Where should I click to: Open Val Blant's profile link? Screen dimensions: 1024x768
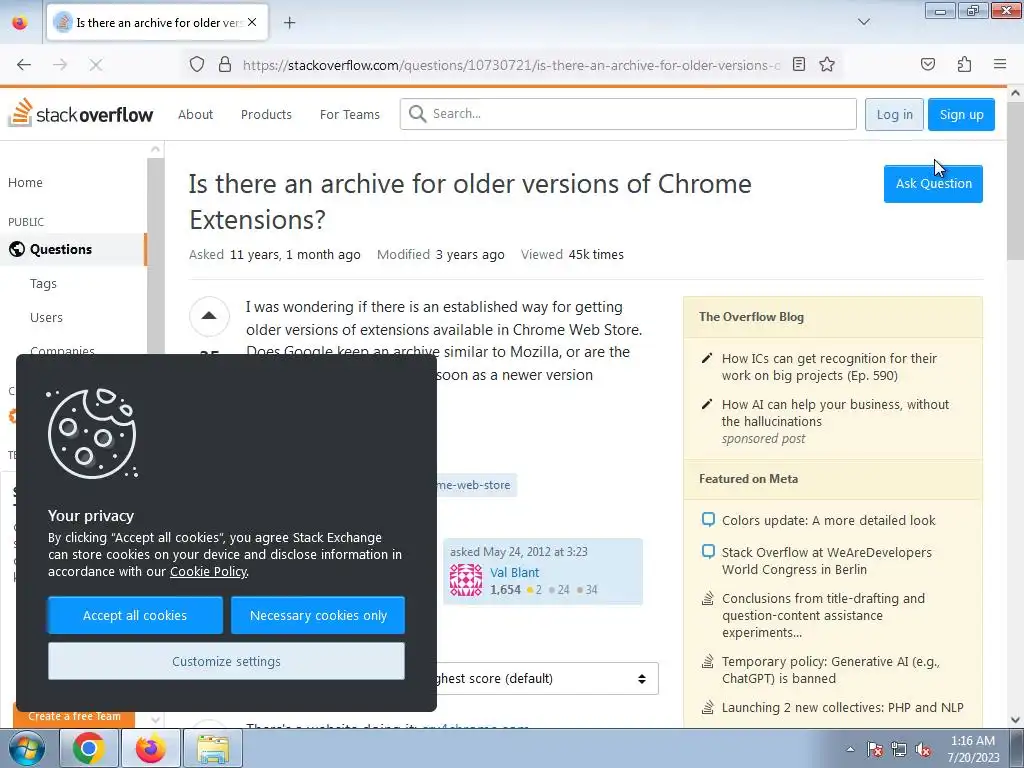coord(515,572)
